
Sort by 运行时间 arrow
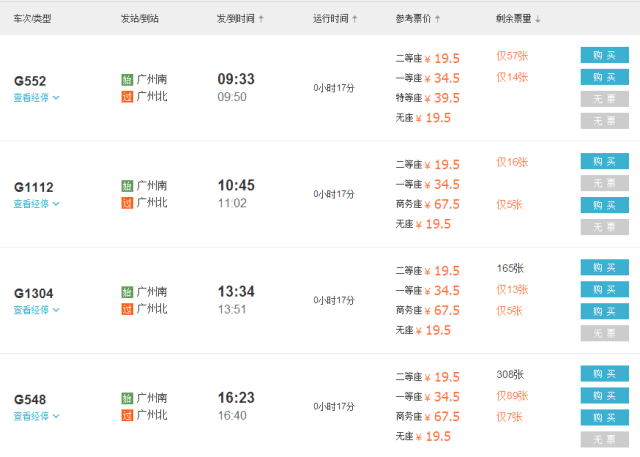pos(355,19)
